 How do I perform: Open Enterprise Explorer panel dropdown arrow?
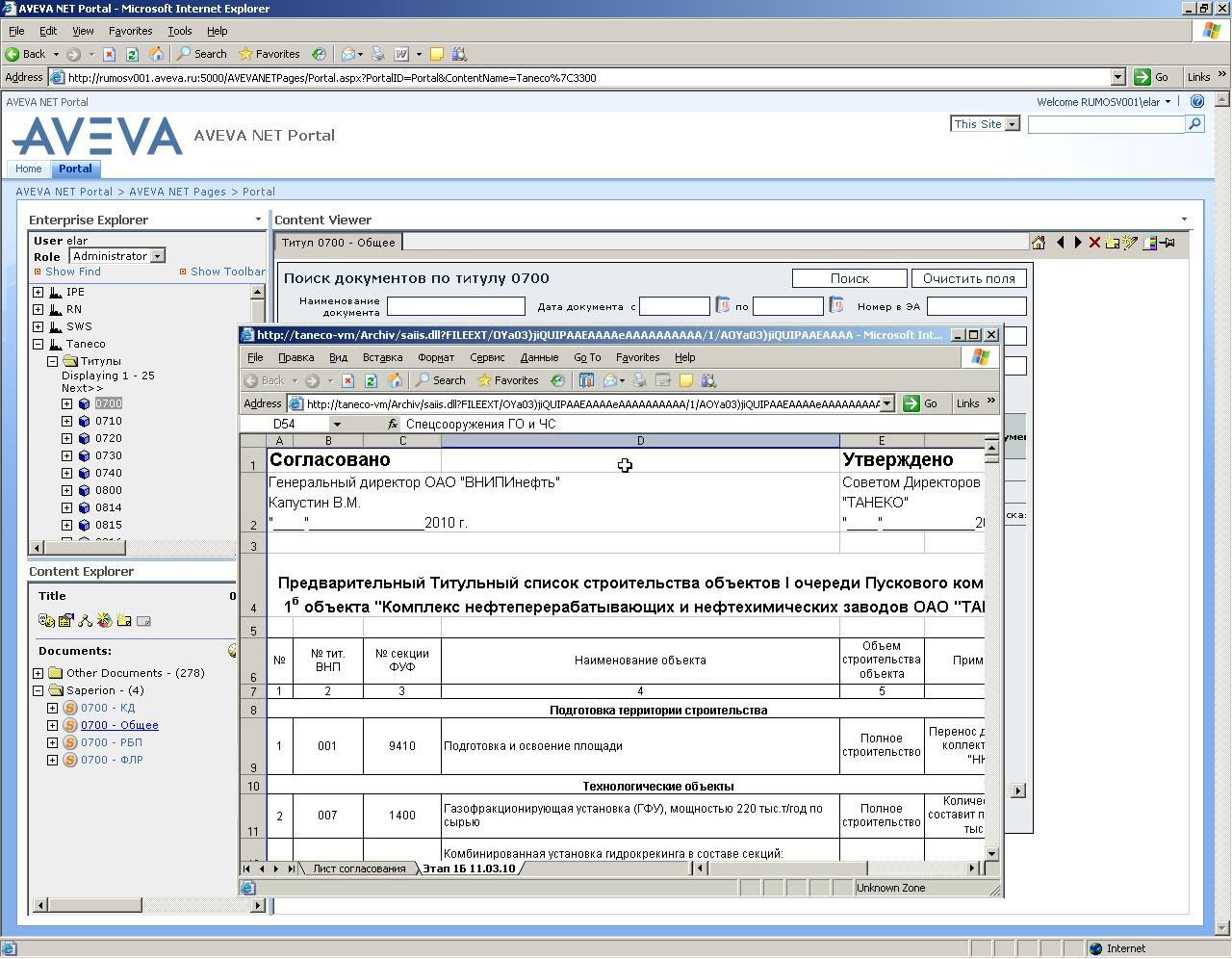(x=257, y=220)
